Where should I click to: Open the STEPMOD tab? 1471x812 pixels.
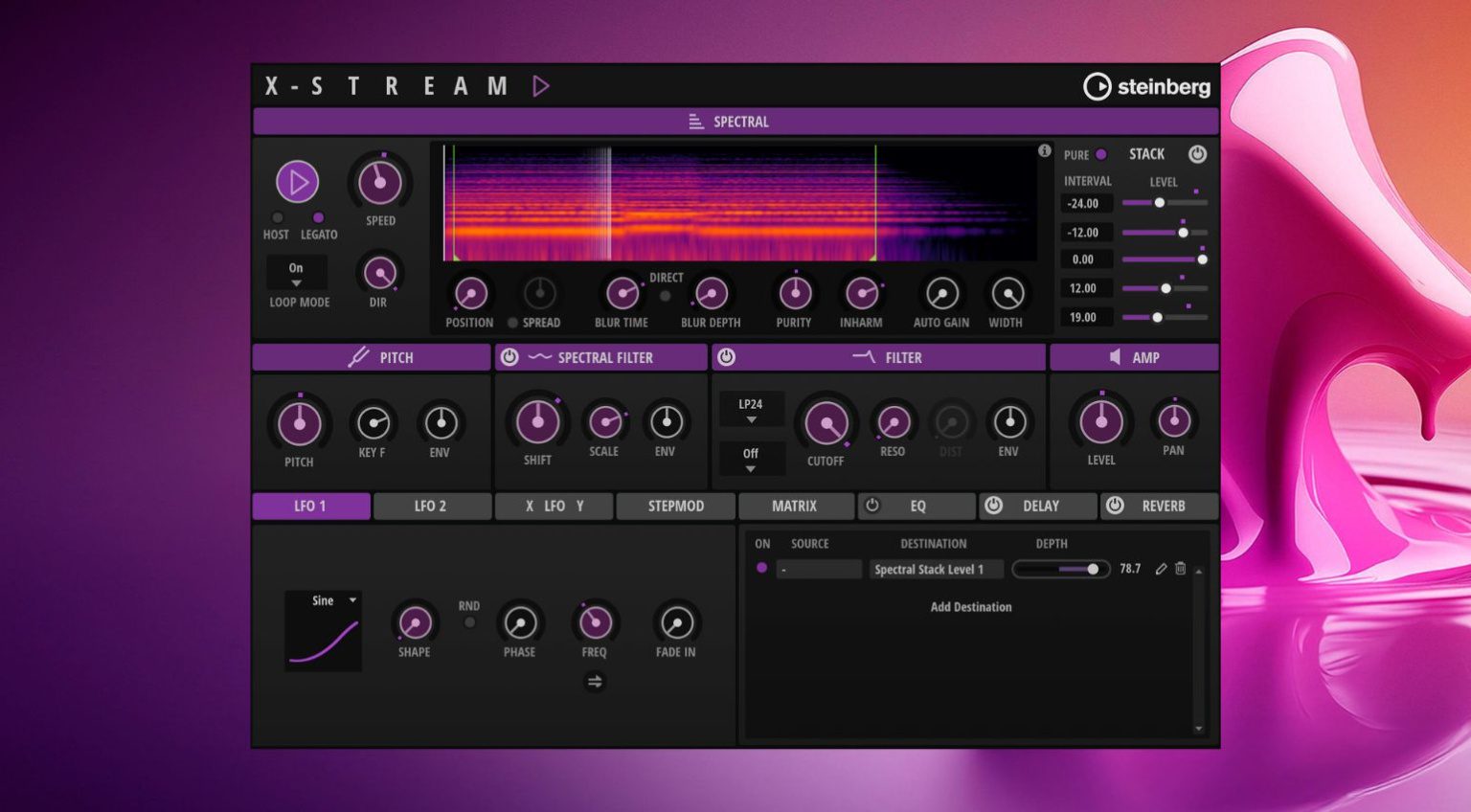tap(675, 506)
